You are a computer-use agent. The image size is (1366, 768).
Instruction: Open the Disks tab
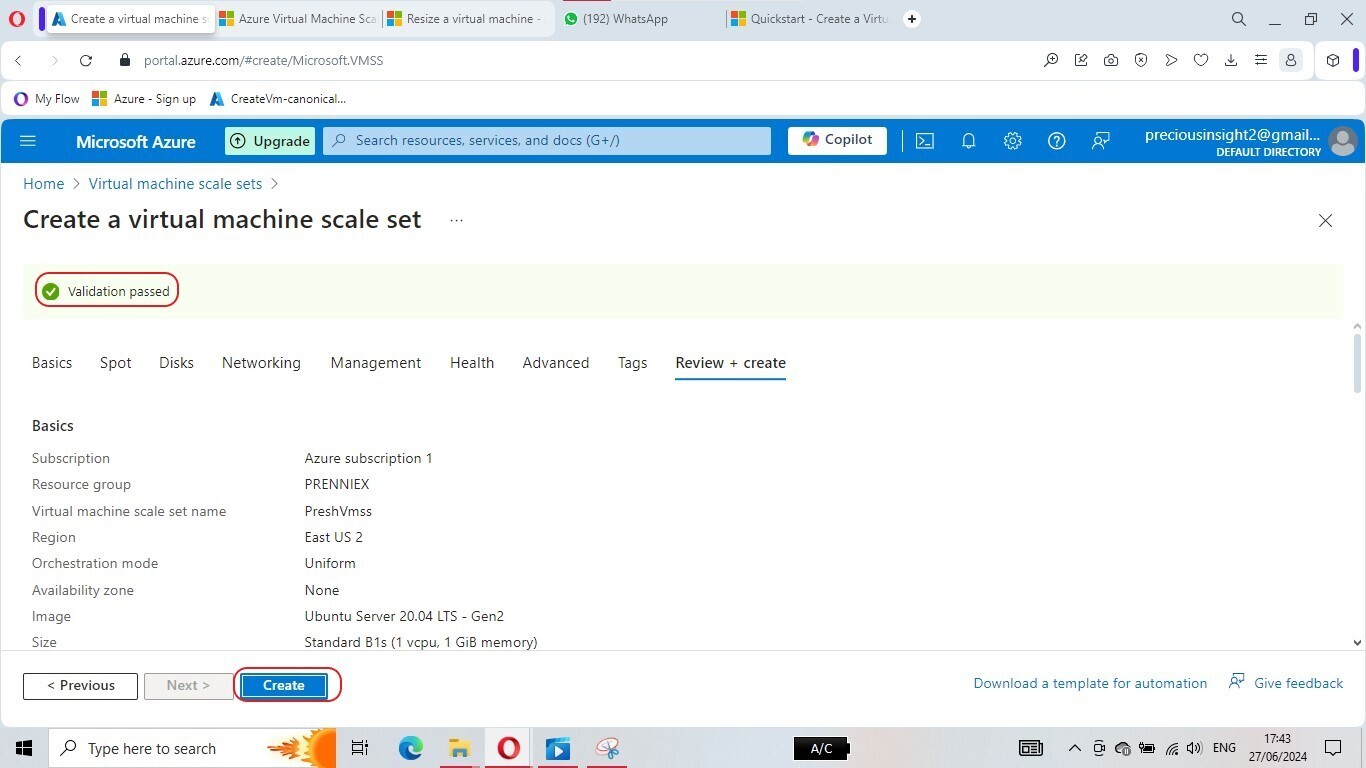[x=176, y=363]
